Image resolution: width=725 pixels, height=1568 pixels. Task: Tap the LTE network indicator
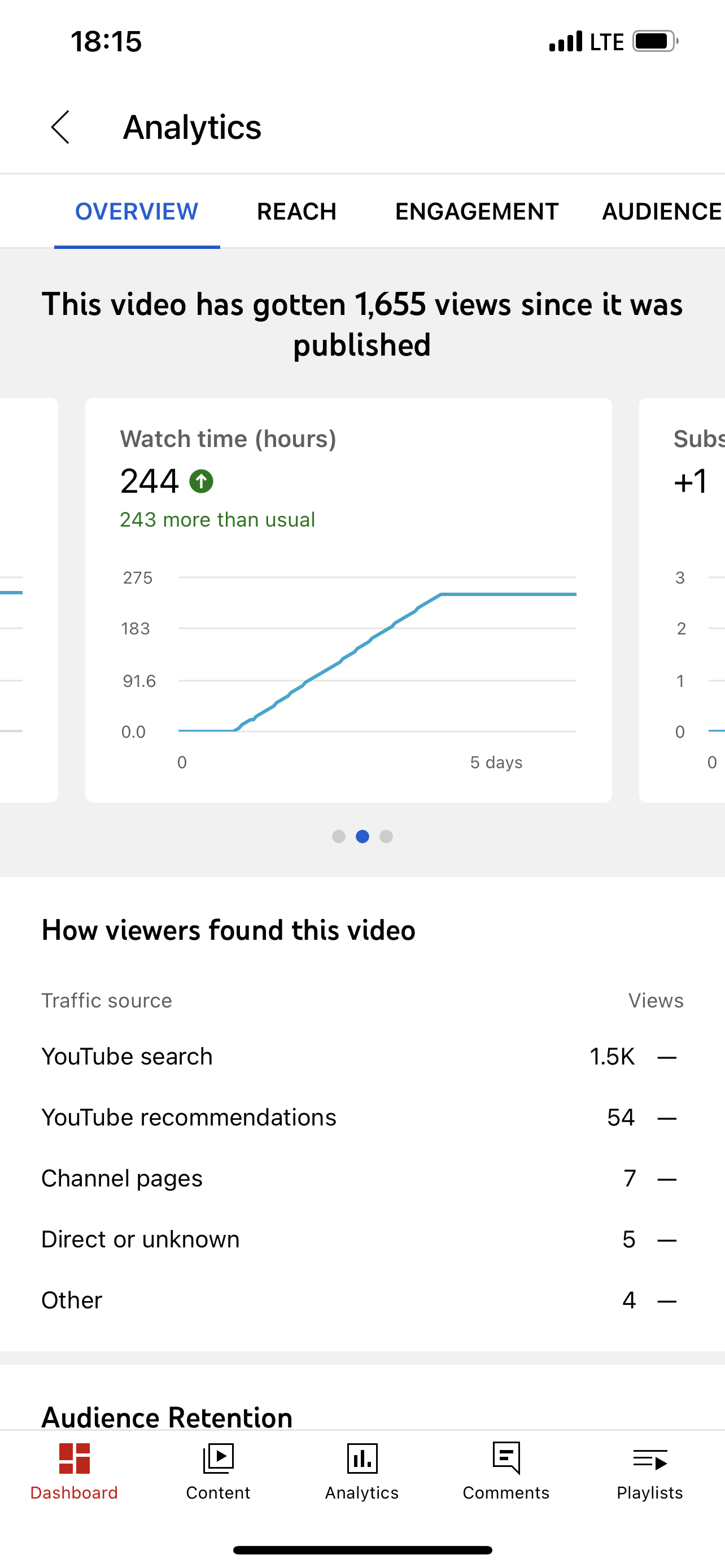coord(607,41)
